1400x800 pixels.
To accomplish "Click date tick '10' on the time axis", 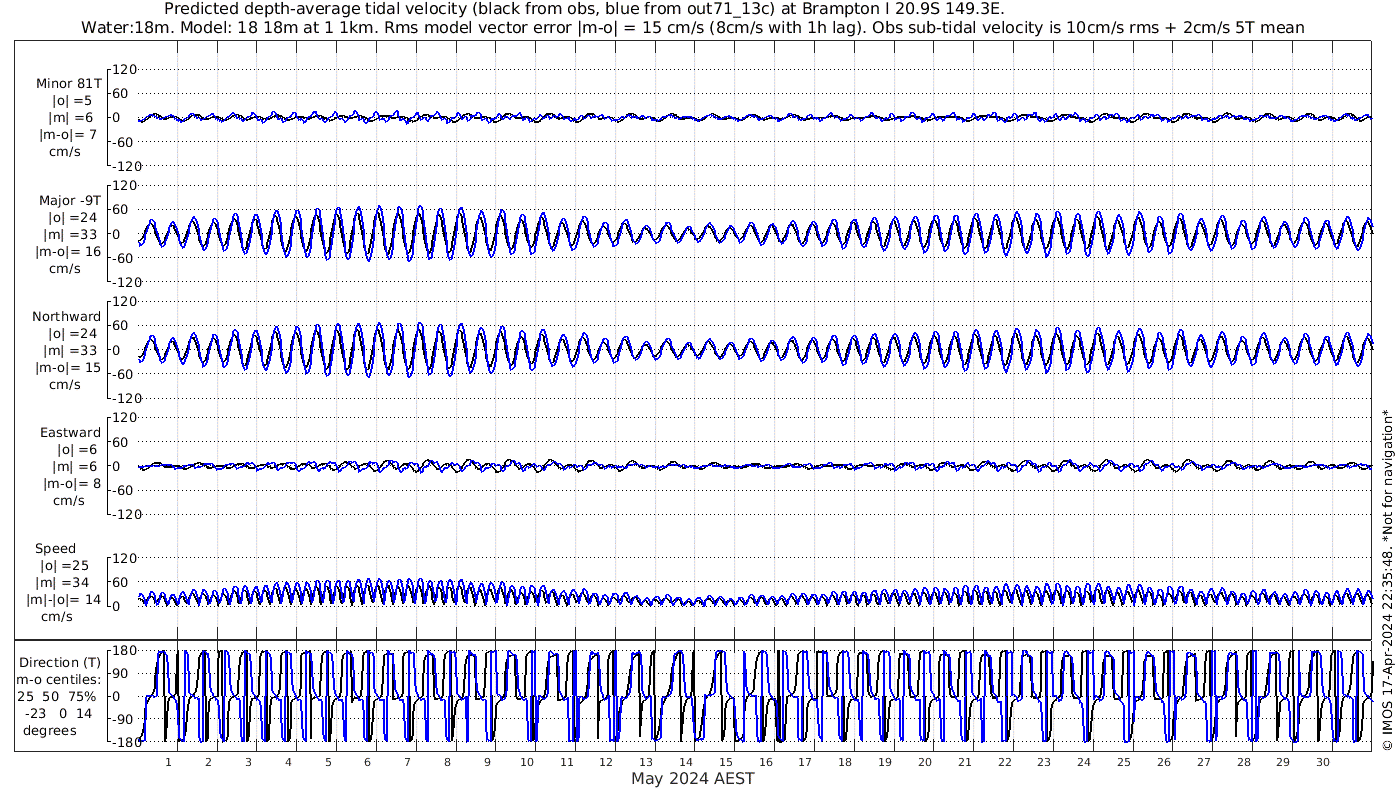I will point(527,762).
